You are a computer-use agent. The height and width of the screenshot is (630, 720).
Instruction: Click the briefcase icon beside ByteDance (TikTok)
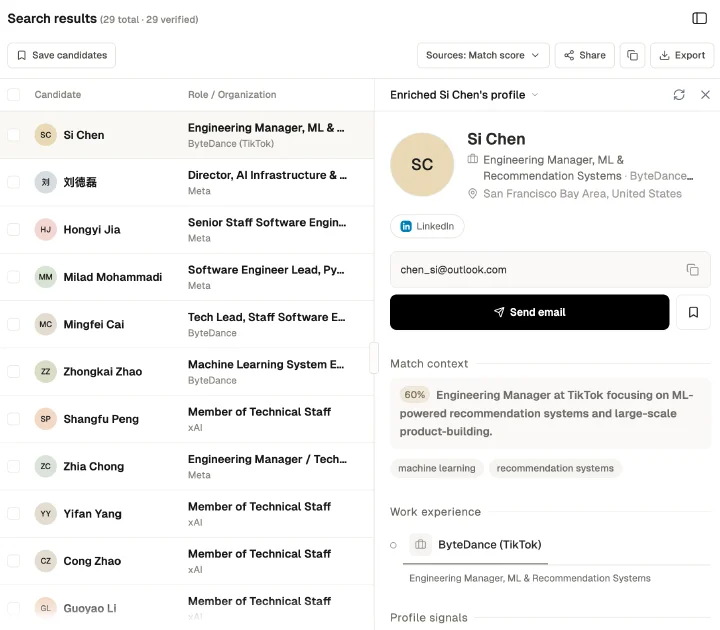point(421,545)
